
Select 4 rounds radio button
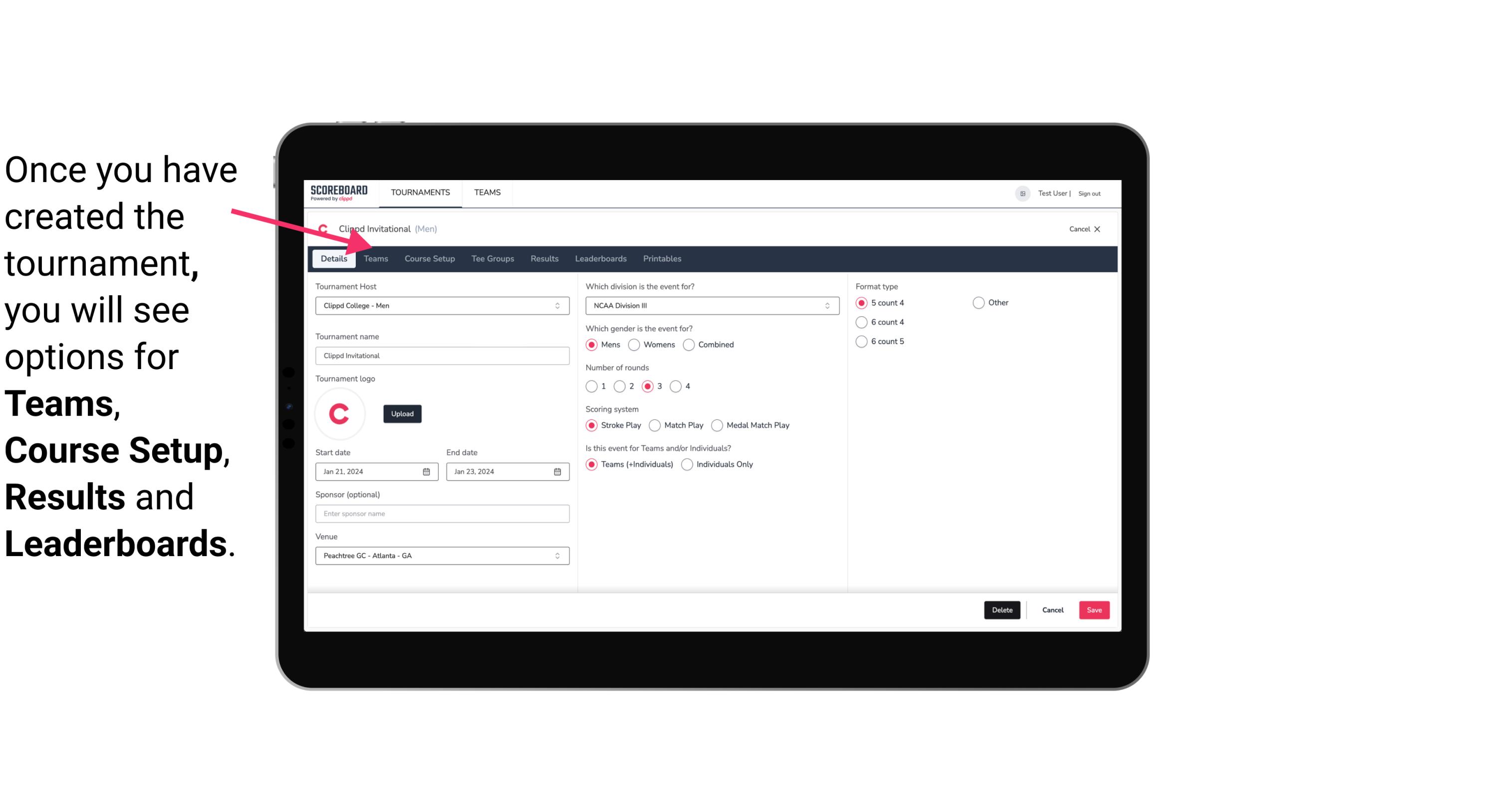(677, 386)
